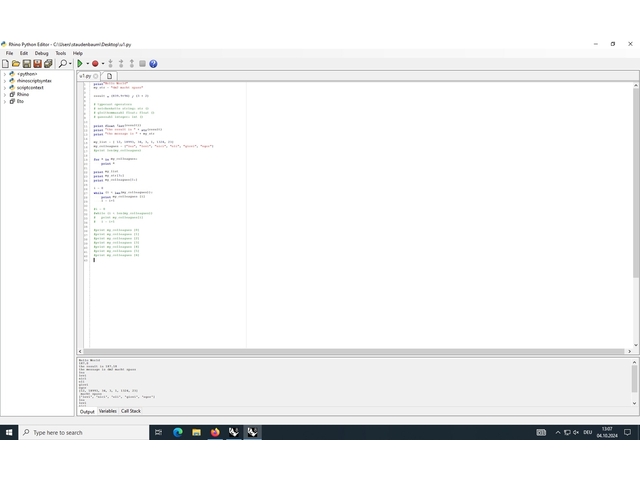Expand the Eto tree node
Screen dimensions: 640x480
(4, 102)
